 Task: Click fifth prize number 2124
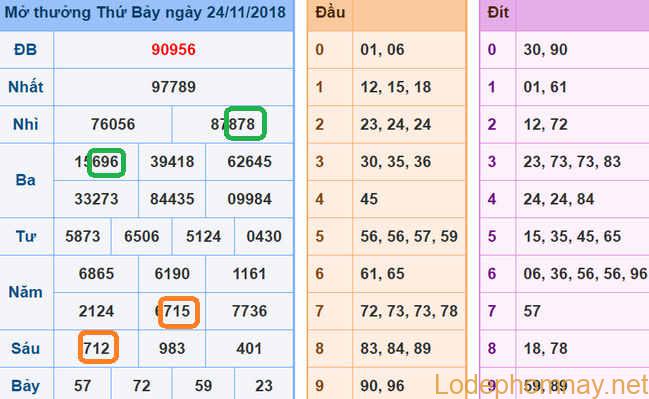[x=96, y=311]
